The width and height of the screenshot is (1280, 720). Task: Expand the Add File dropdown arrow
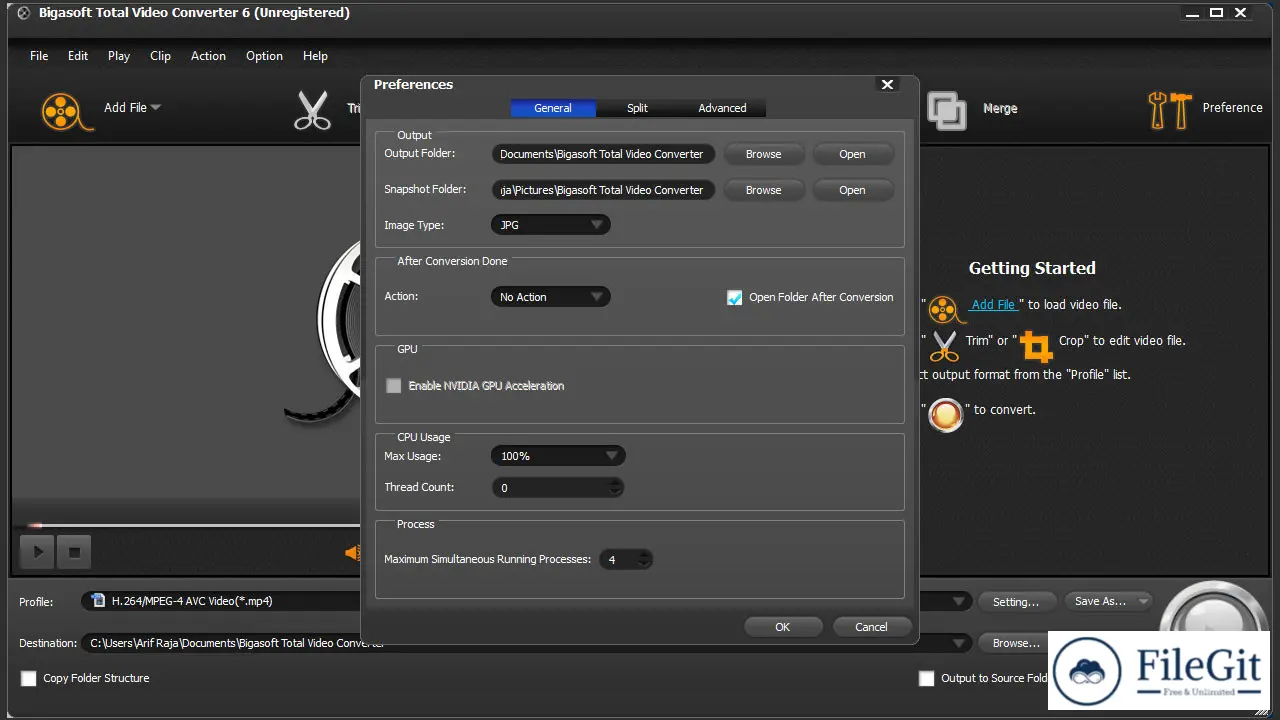click(156, 108)
